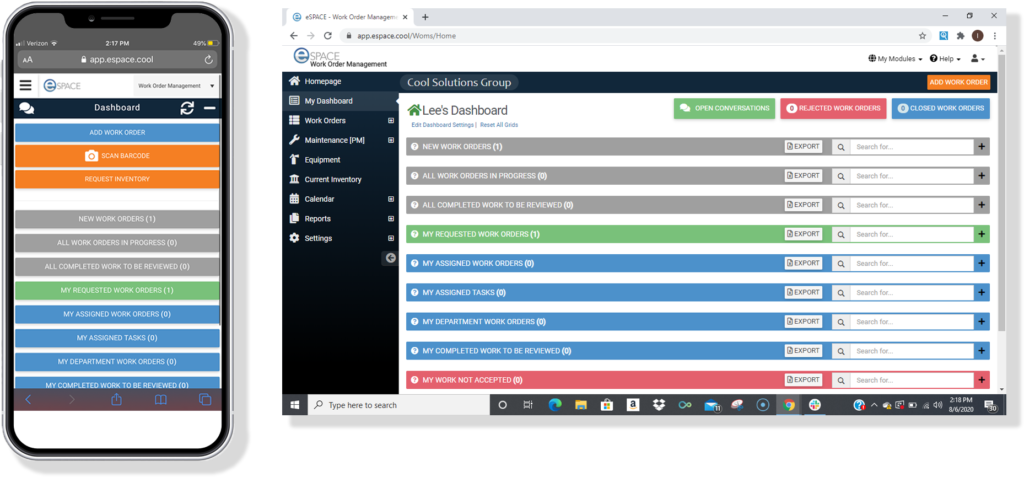The width and height of the screenshot is (1024, 477).
Task: Click search field in MY DEPARTMENT WORK ORDERS row
Action: [x=912, y=321]
